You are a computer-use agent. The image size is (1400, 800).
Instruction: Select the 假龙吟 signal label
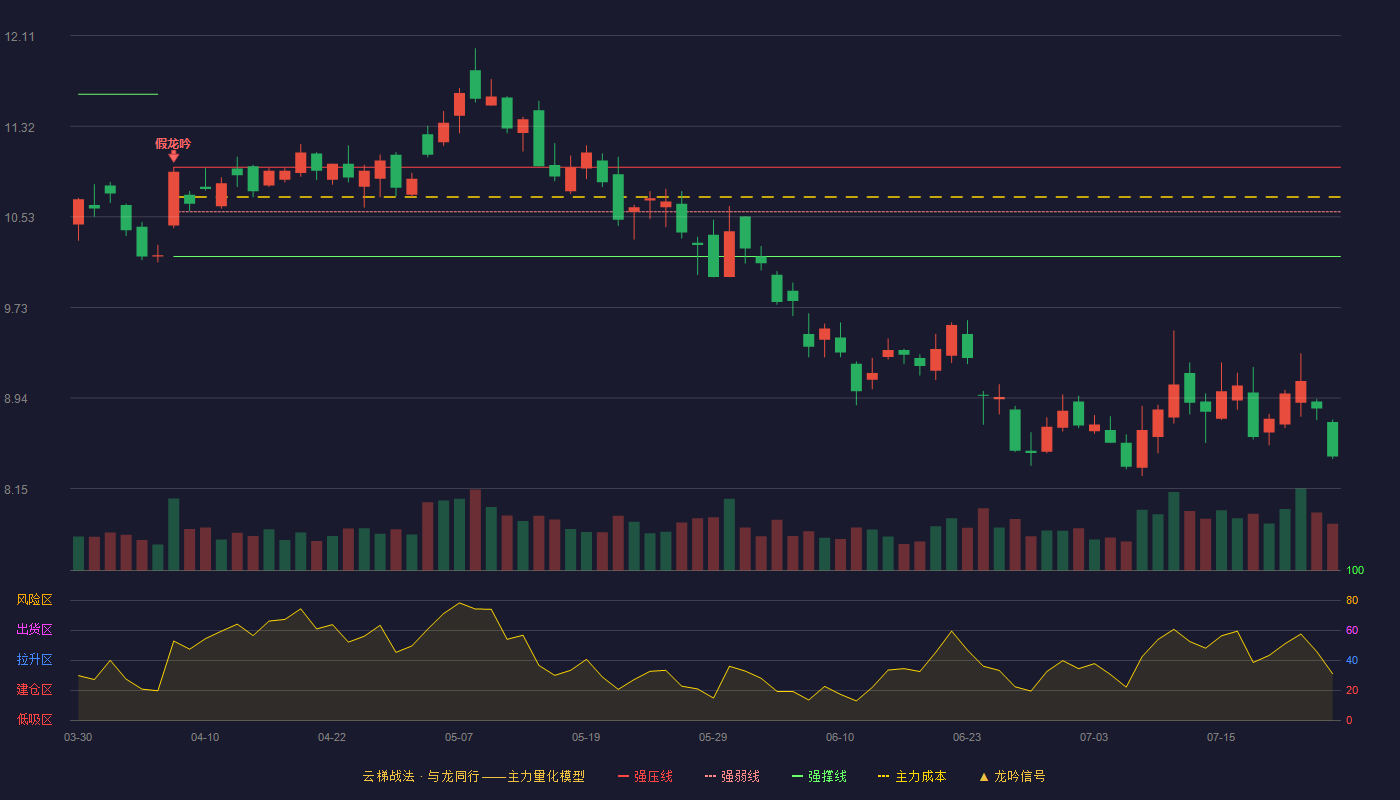pos(173,144)
